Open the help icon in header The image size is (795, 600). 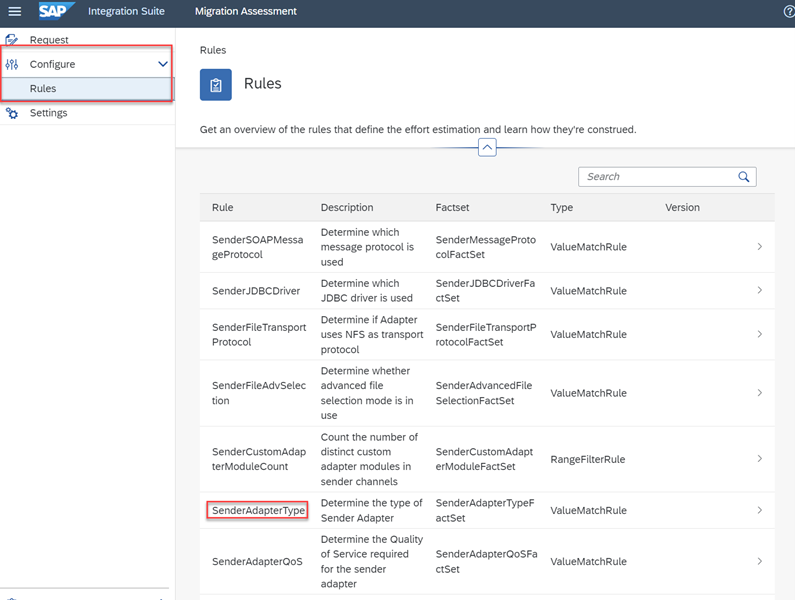[789, 11]
